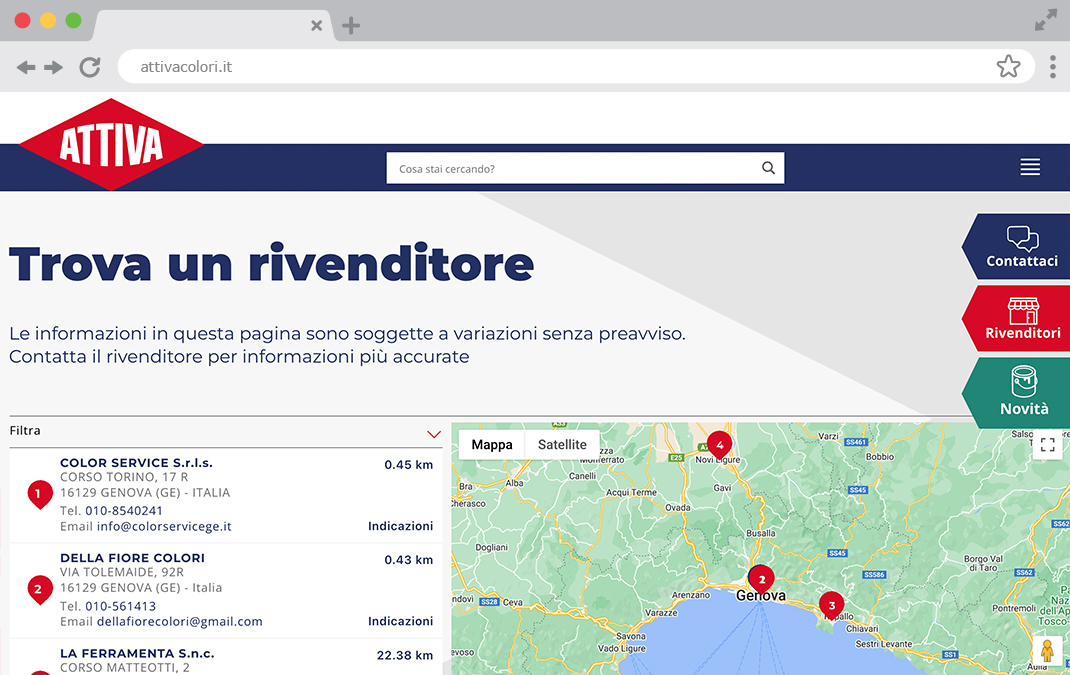This screenshot has height=675, width=1070.
Task: Email info@colorservicege.it
Action: tap(164, 526)
